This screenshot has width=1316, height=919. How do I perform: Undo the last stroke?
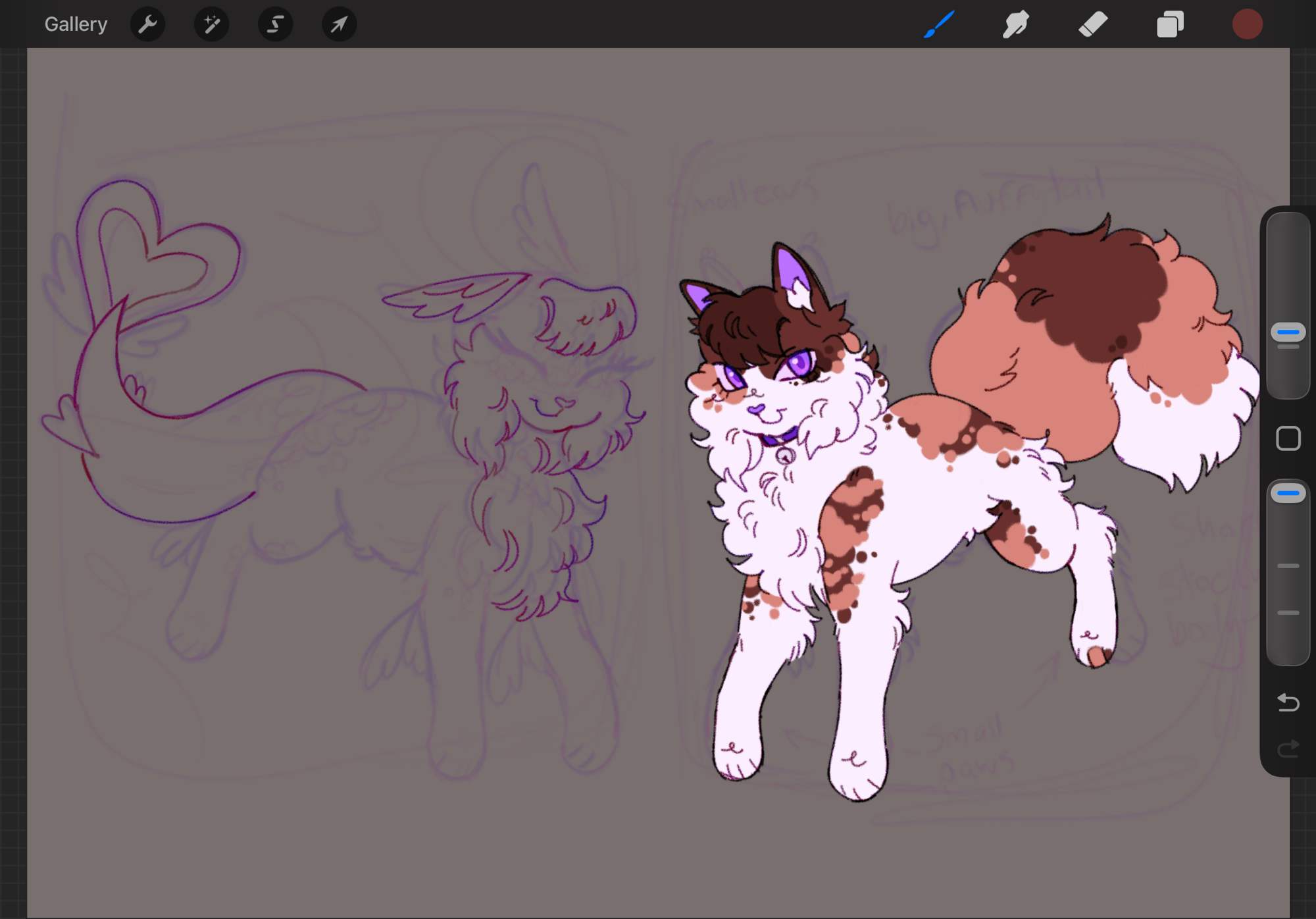coord(1288,702)
